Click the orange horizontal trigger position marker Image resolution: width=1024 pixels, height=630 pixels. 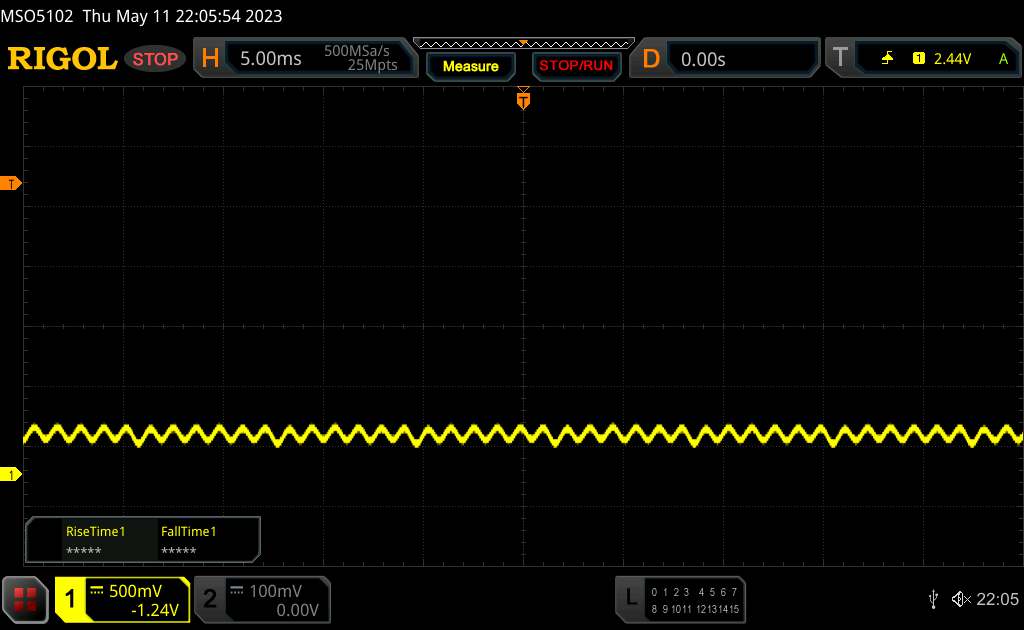[x=523, y=99]
